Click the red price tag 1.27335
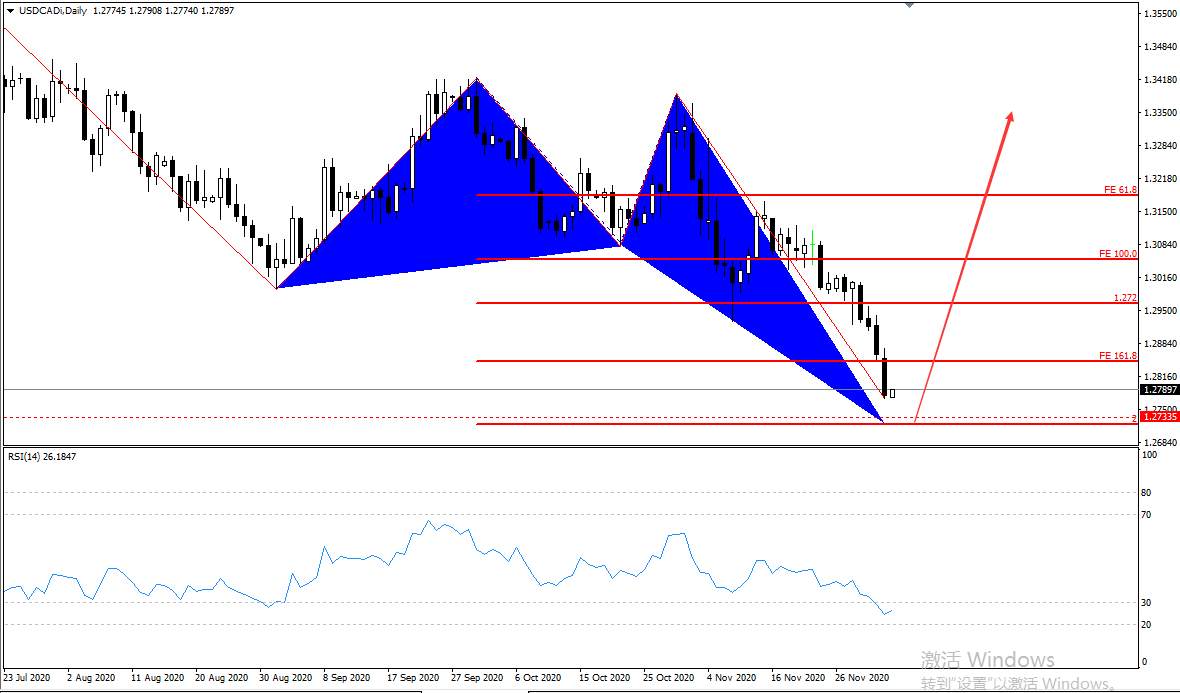 pyautogui.click(x=1160, y=417)
